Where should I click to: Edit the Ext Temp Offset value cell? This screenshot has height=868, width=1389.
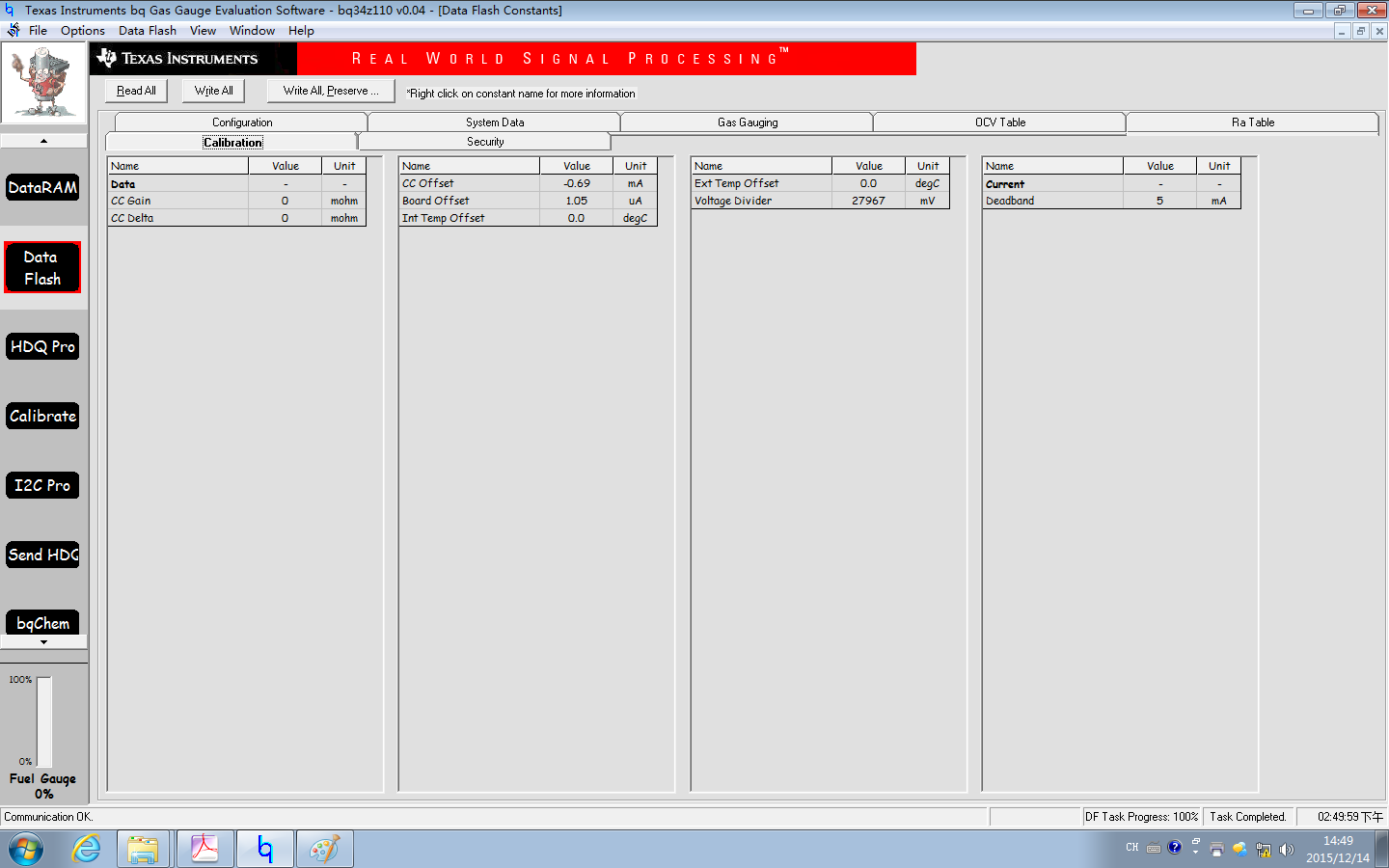pos(869,183)
